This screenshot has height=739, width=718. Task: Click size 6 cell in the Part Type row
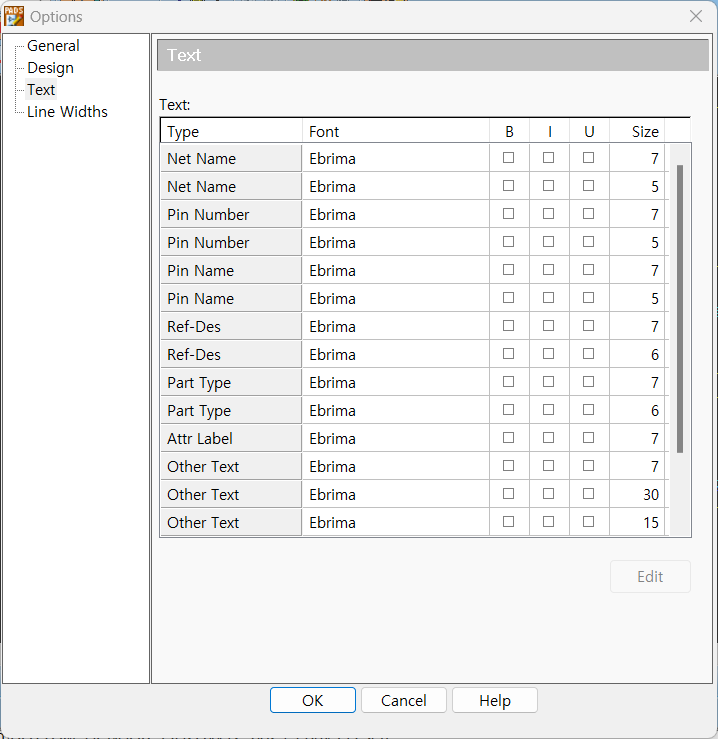[x=637, y=411]
